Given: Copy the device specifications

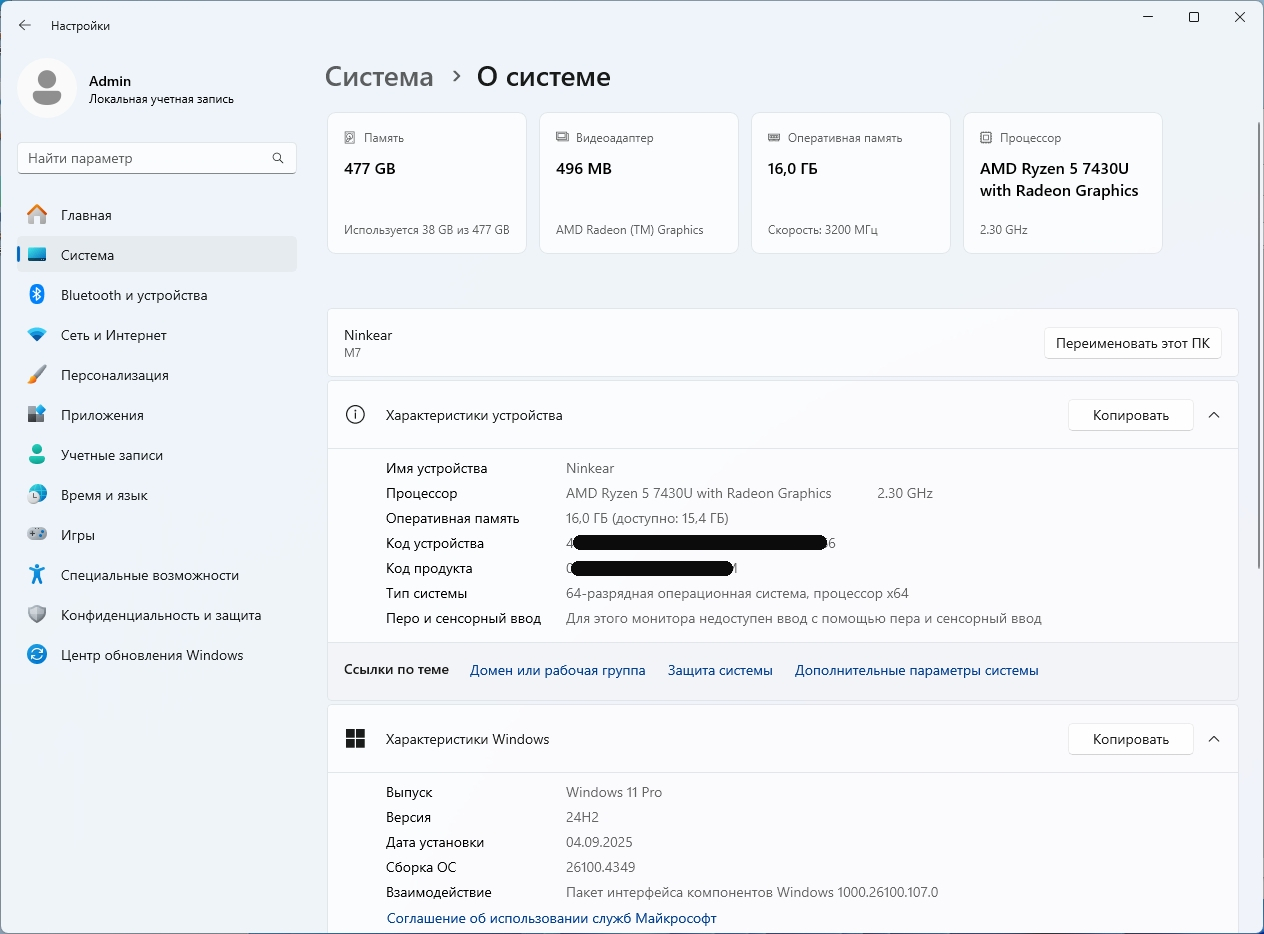Looking at the screenshot, I should click(1130, 415).
